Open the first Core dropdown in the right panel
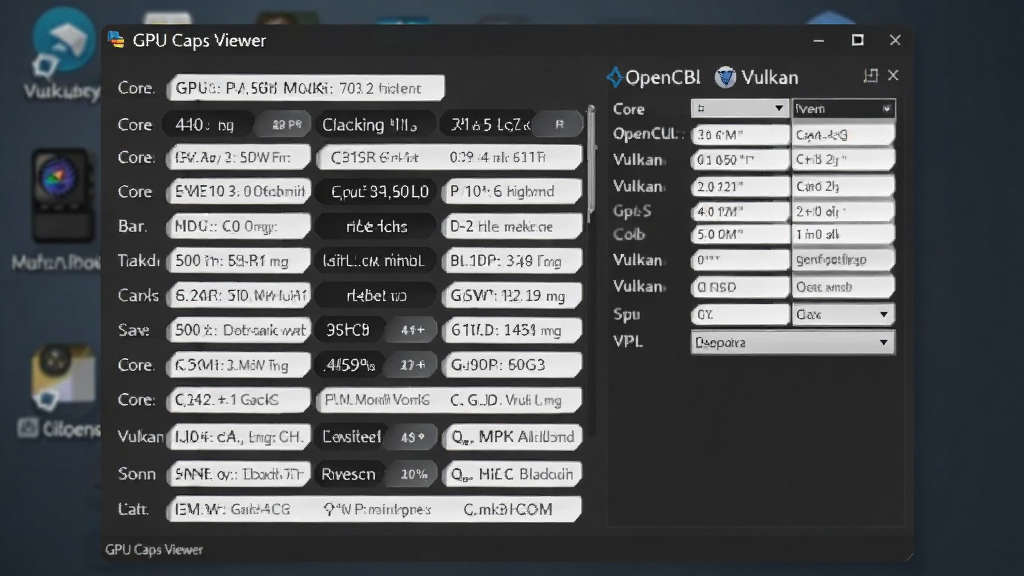1024x576 pixels. (740, 108)
